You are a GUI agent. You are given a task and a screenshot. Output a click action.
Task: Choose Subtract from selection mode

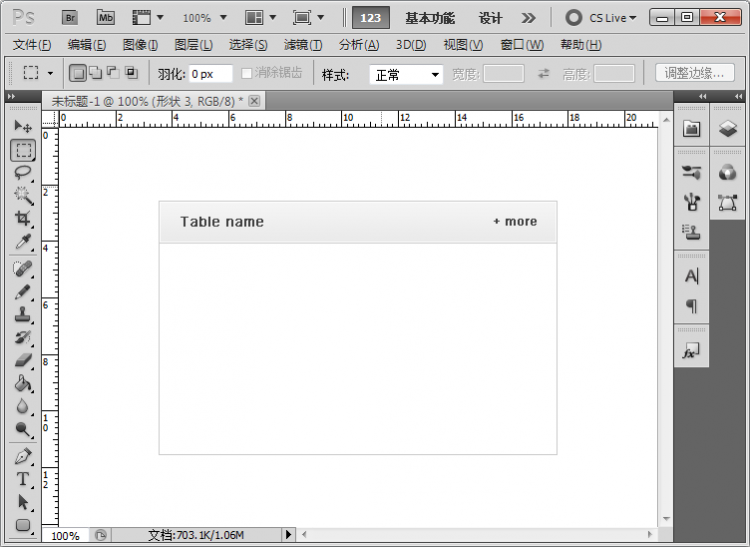pos(113,73)
